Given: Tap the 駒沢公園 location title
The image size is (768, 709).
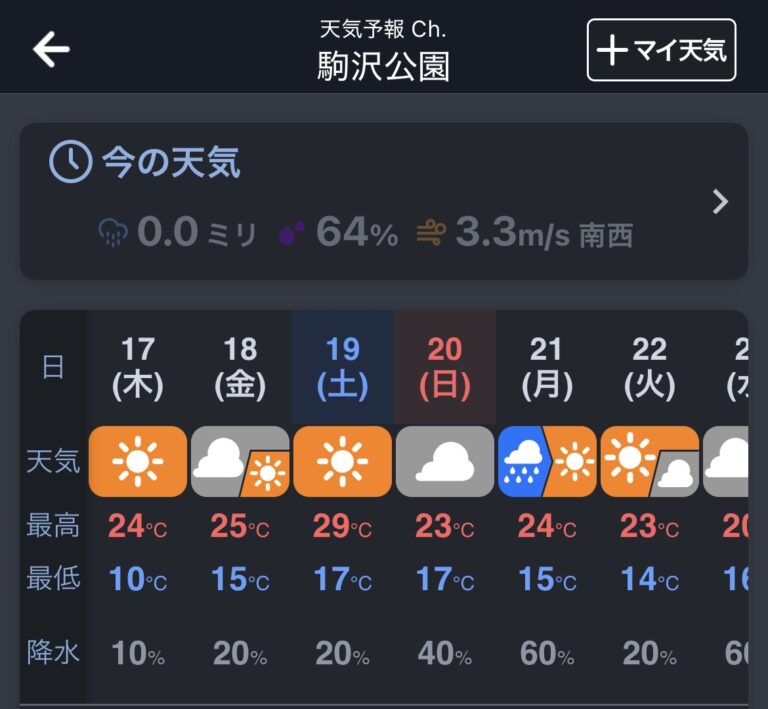Looking at the screenshot, I should [384, 67].
